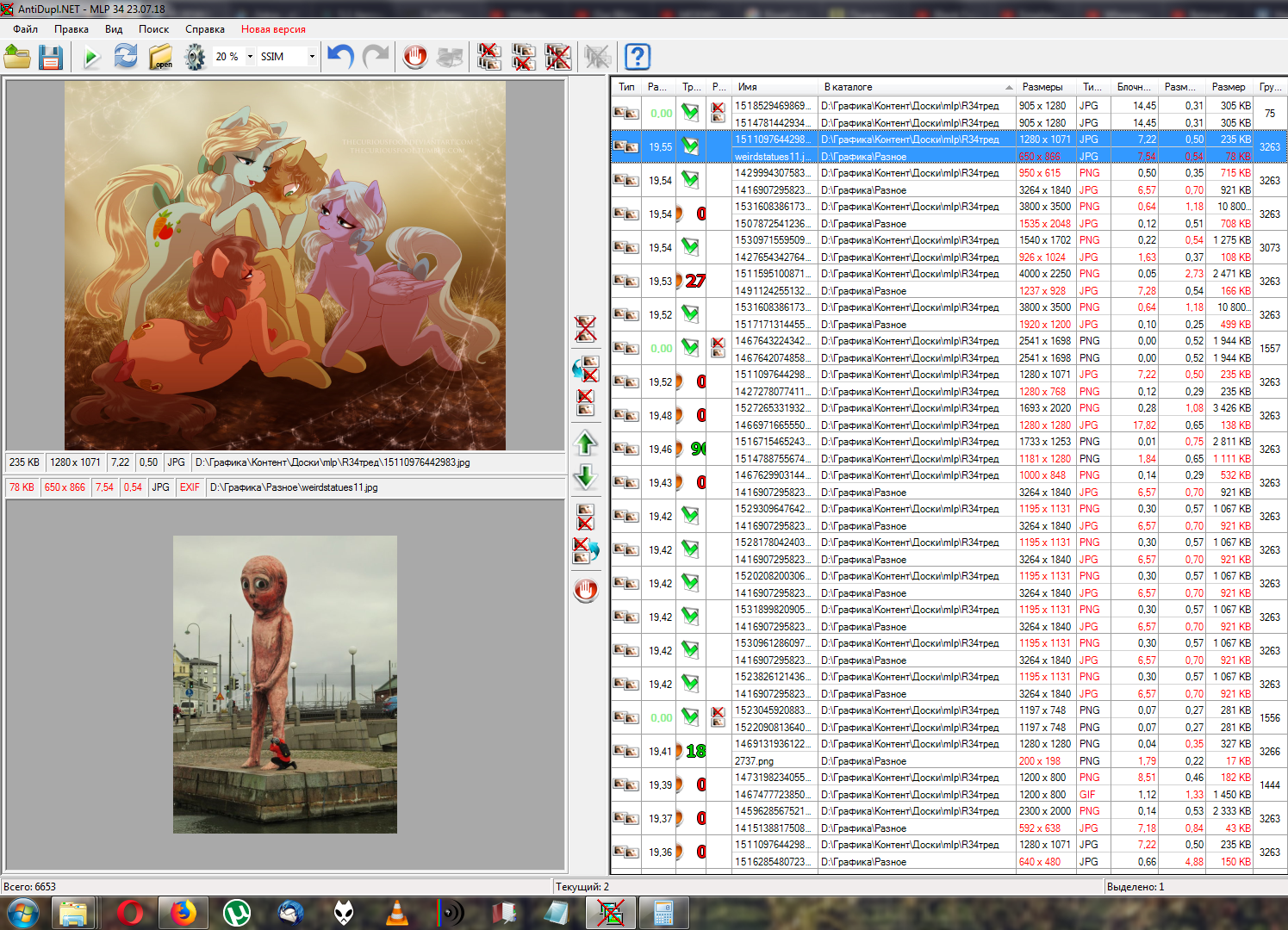Sort by the Имя column header

point(775,87)
